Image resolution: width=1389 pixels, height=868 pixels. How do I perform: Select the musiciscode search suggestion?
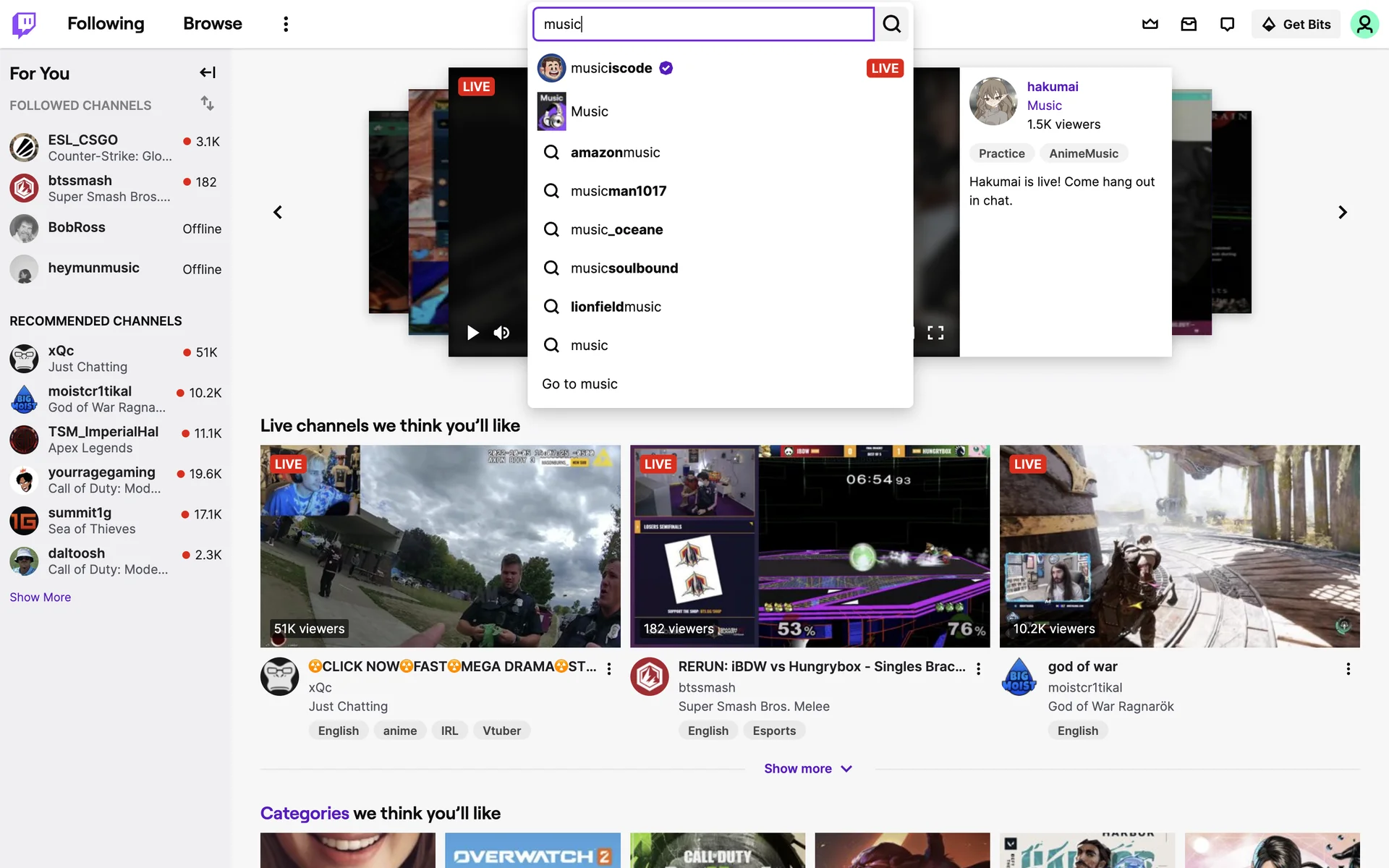click(x=611, y=68)
